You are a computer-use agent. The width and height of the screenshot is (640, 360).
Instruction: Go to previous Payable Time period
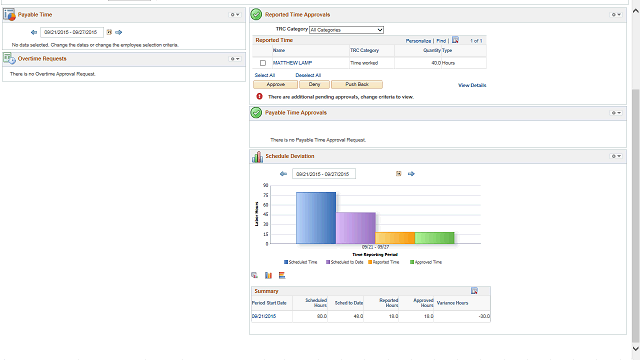34,32
